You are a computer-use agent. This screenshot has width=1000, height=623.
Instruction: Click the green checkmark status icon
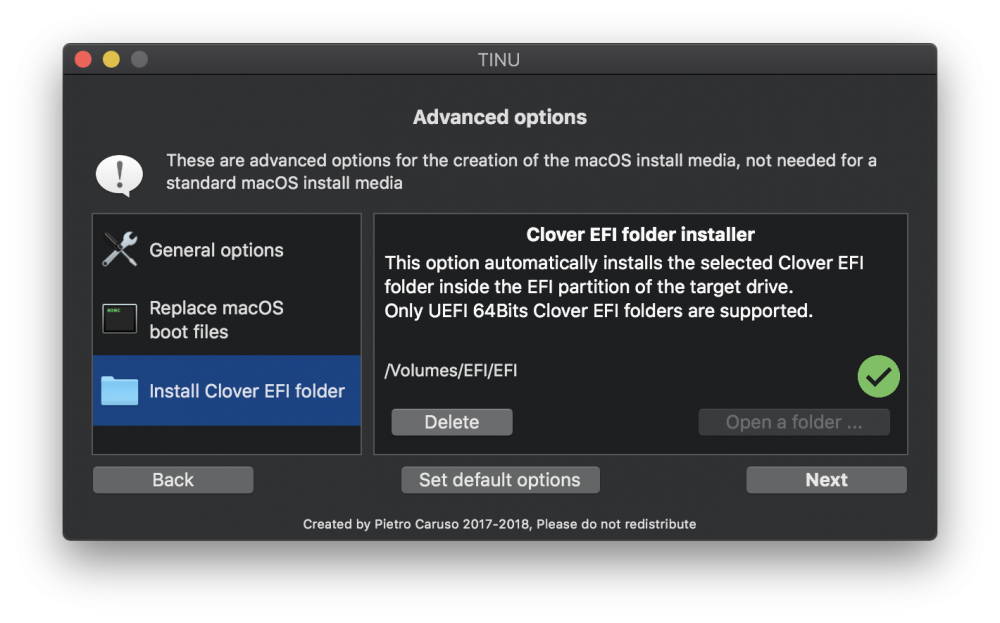(878, 376)
